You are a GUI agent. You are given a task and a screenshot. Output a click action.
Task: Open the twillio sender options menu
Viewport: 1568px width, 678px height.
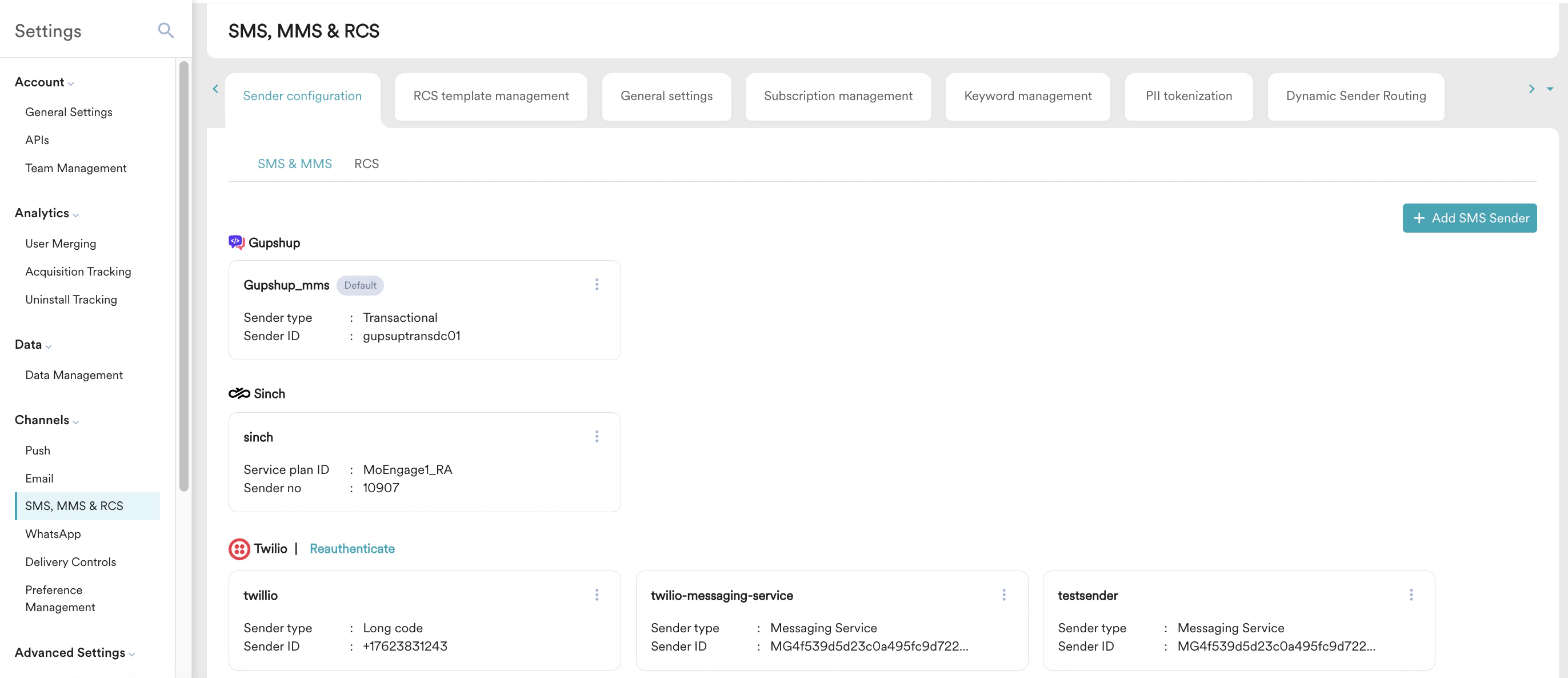(597, 595)
